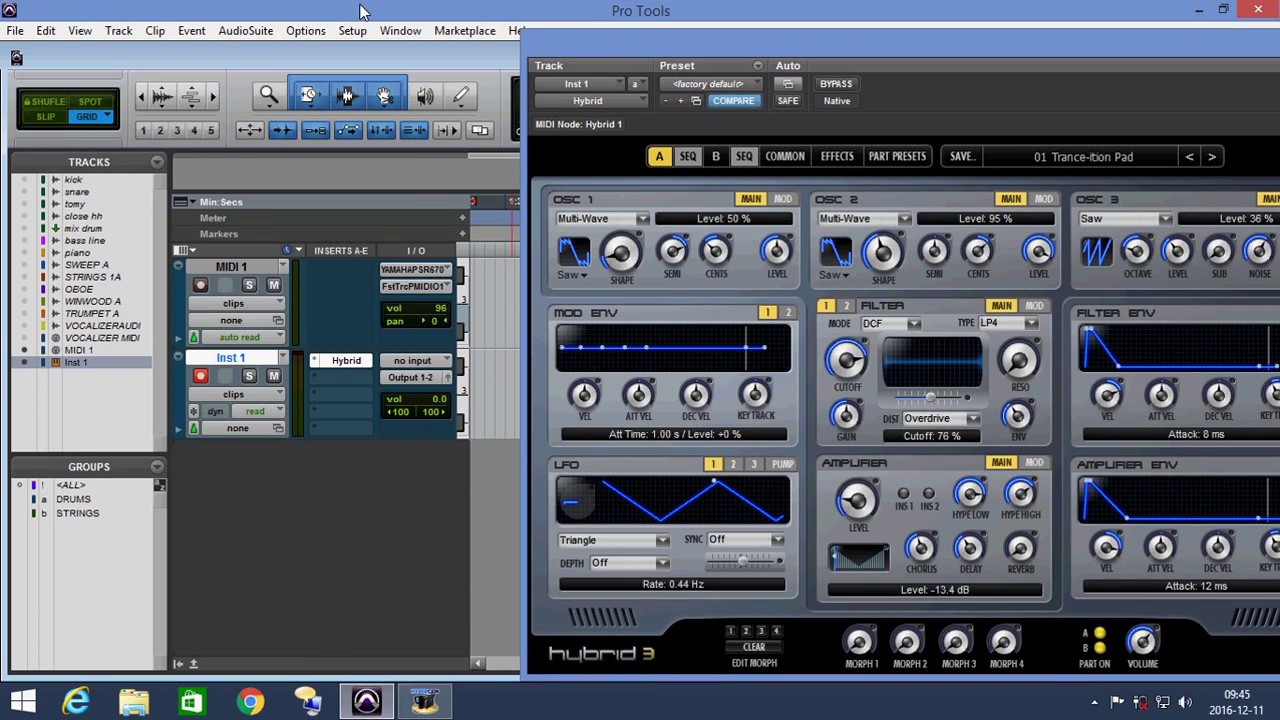Click the filter CUTOFF knob
The height and width of the screenshot is (720, 1280).
[847, 360]
